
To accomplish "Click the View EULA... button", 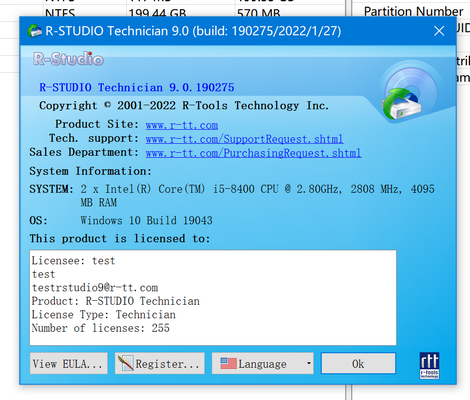I will pos(68,363).
